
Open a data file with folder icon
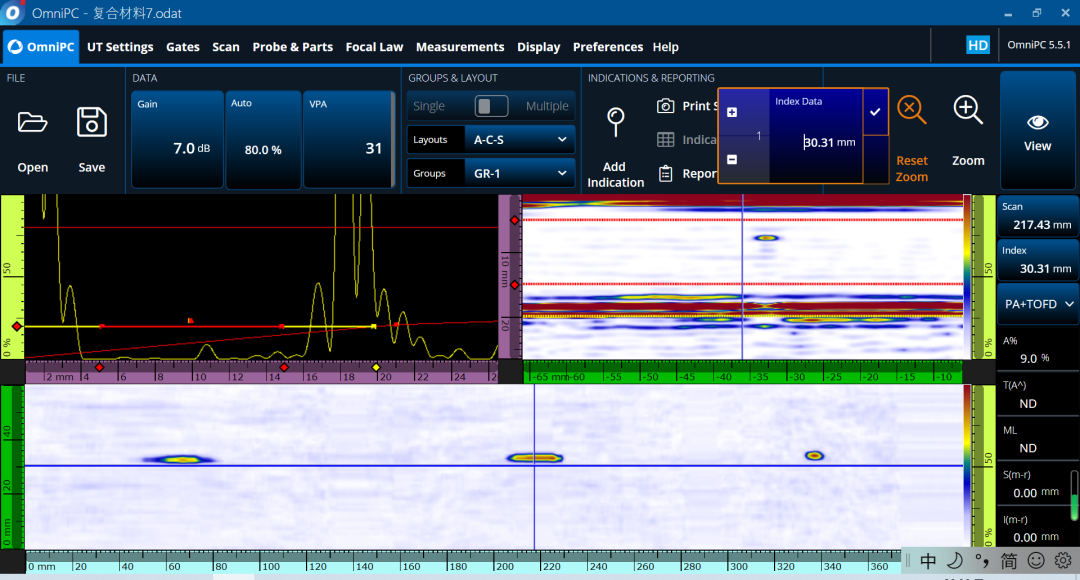32,123
